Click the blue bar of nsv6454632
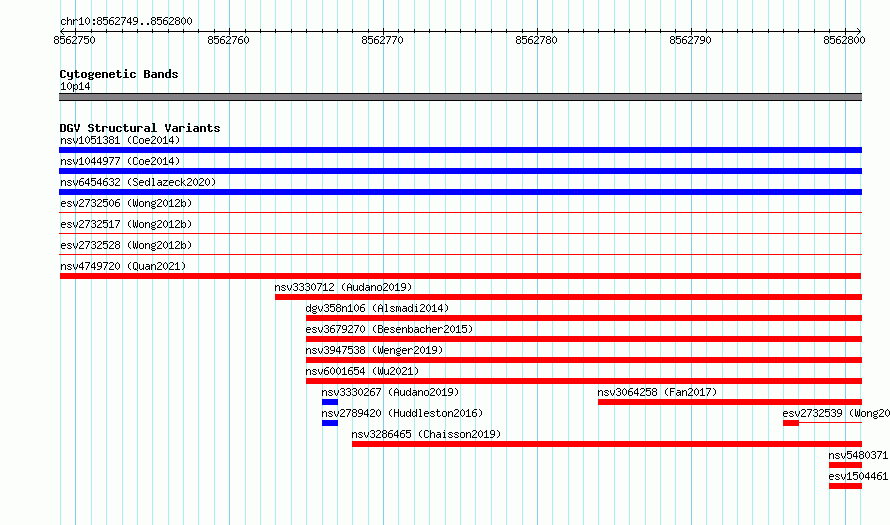Viewport: 890px width, 525px height. click(x=460, y=192)
